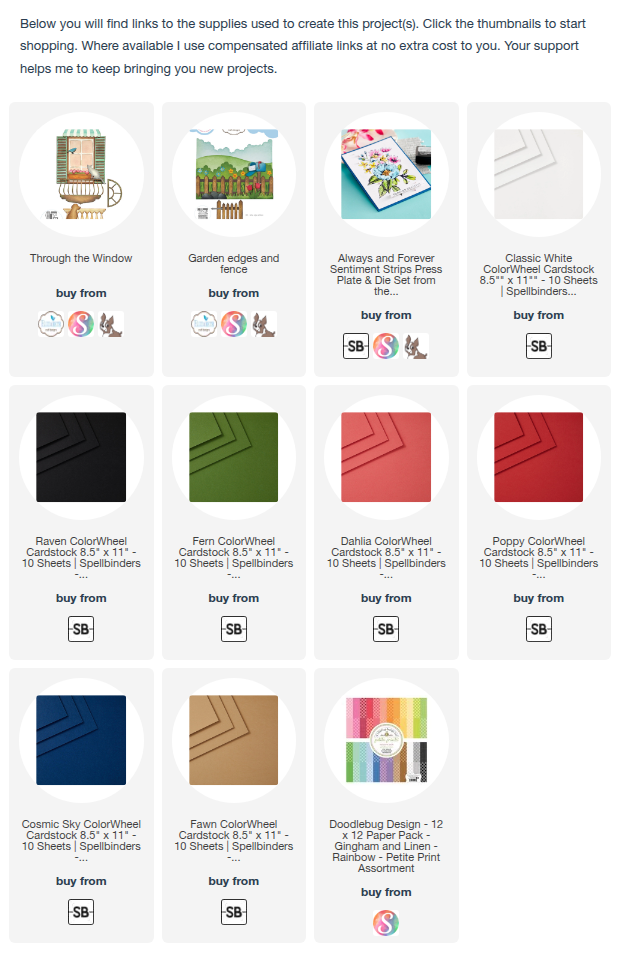Click SB icon under Poppy ColorWheel Cardstock

coord(539,629)
